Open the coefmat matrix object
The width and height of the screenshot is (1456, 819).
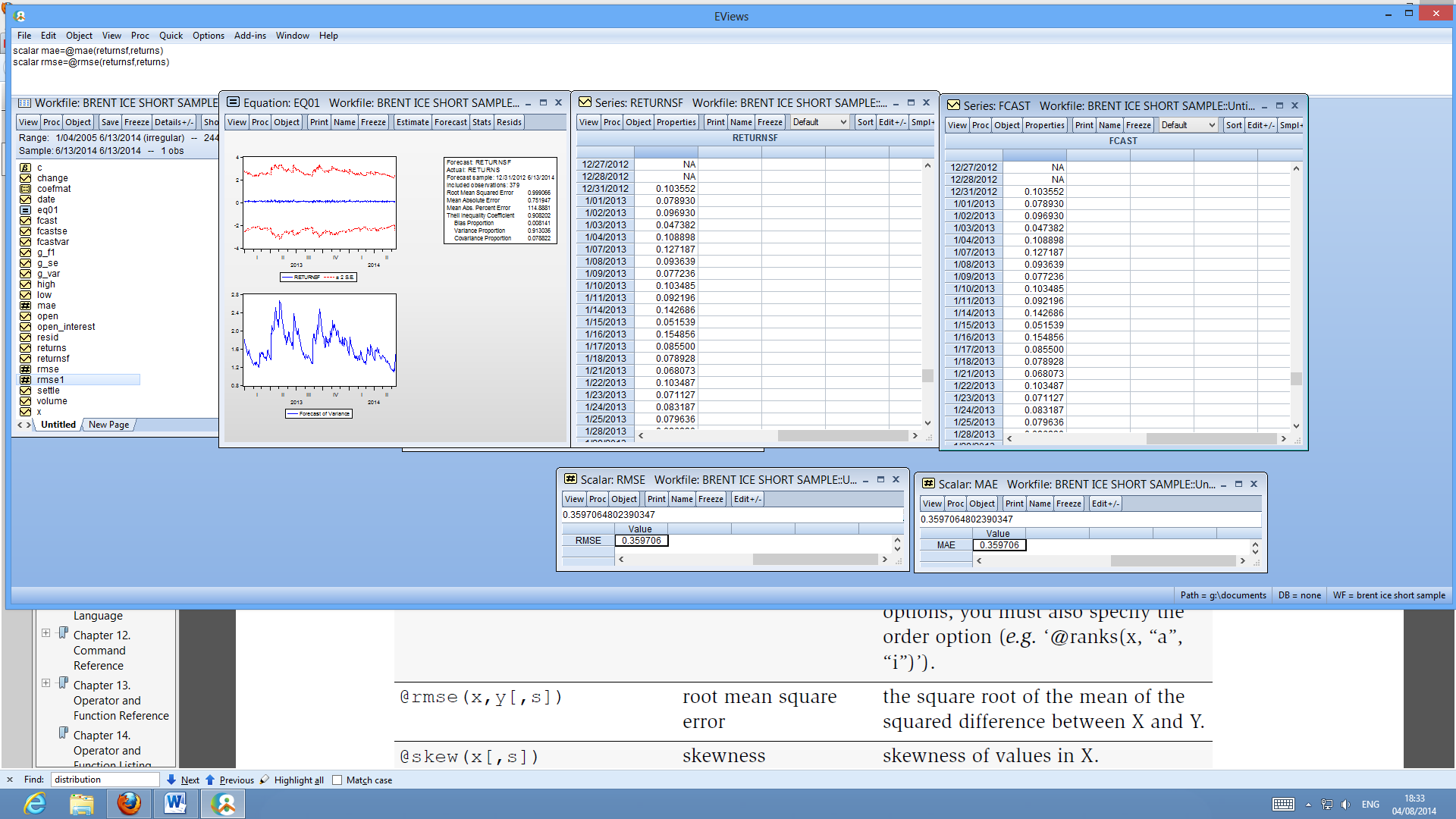[x=54, y=188]
